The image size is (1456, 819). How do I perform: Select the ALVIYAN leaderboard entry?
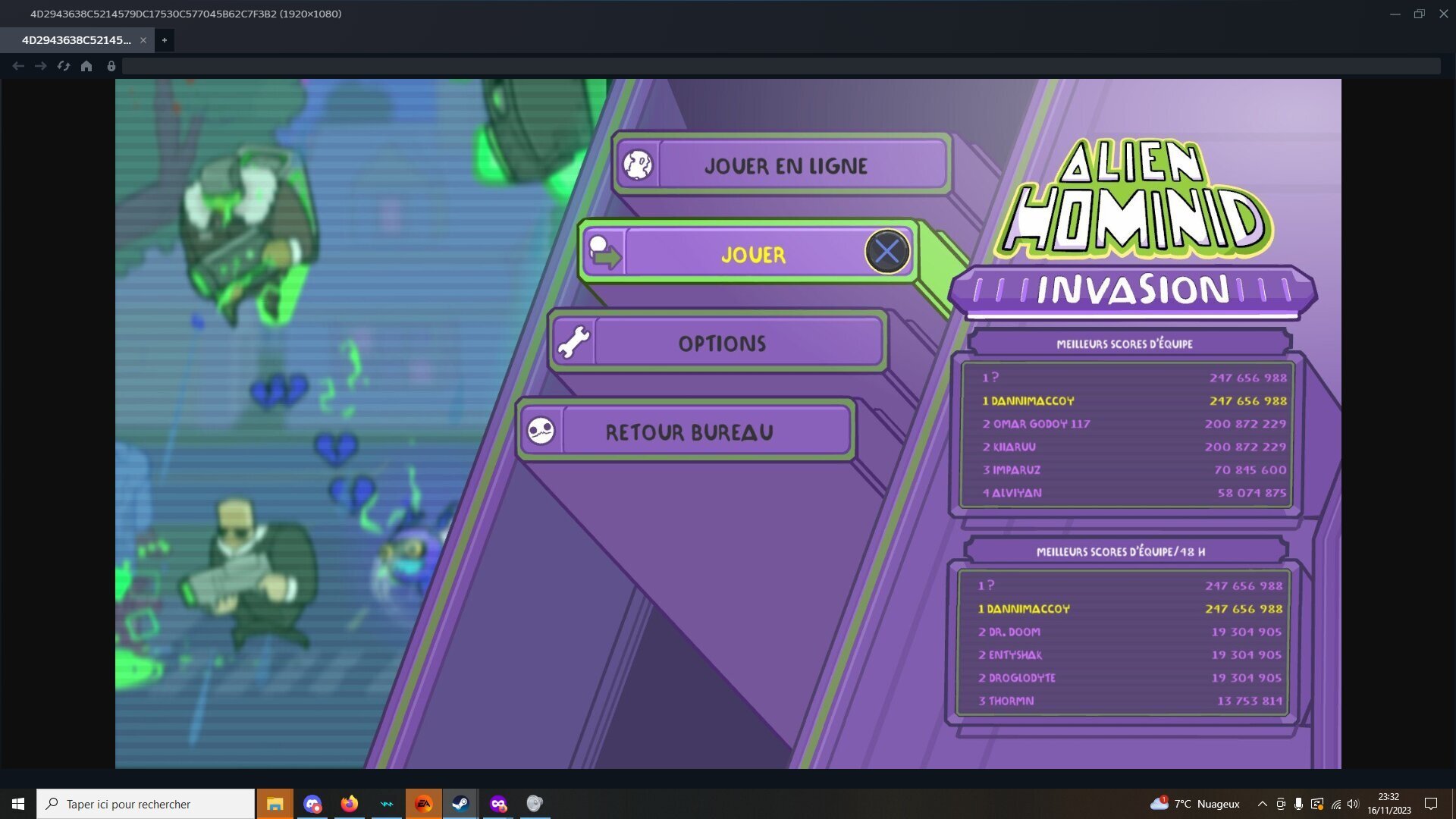[1134, 493]
